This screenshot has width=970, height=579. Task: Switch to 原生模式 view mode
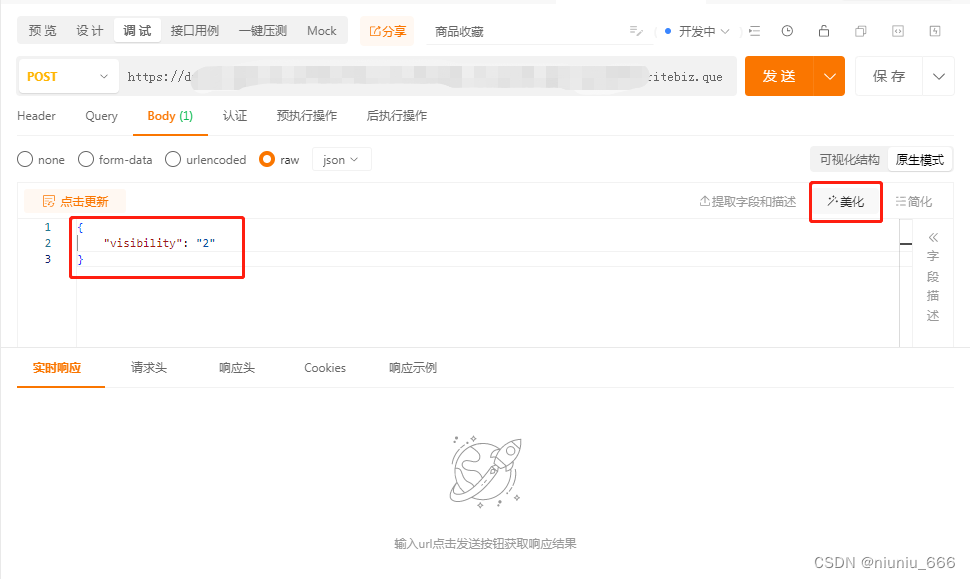pos(920,160)
